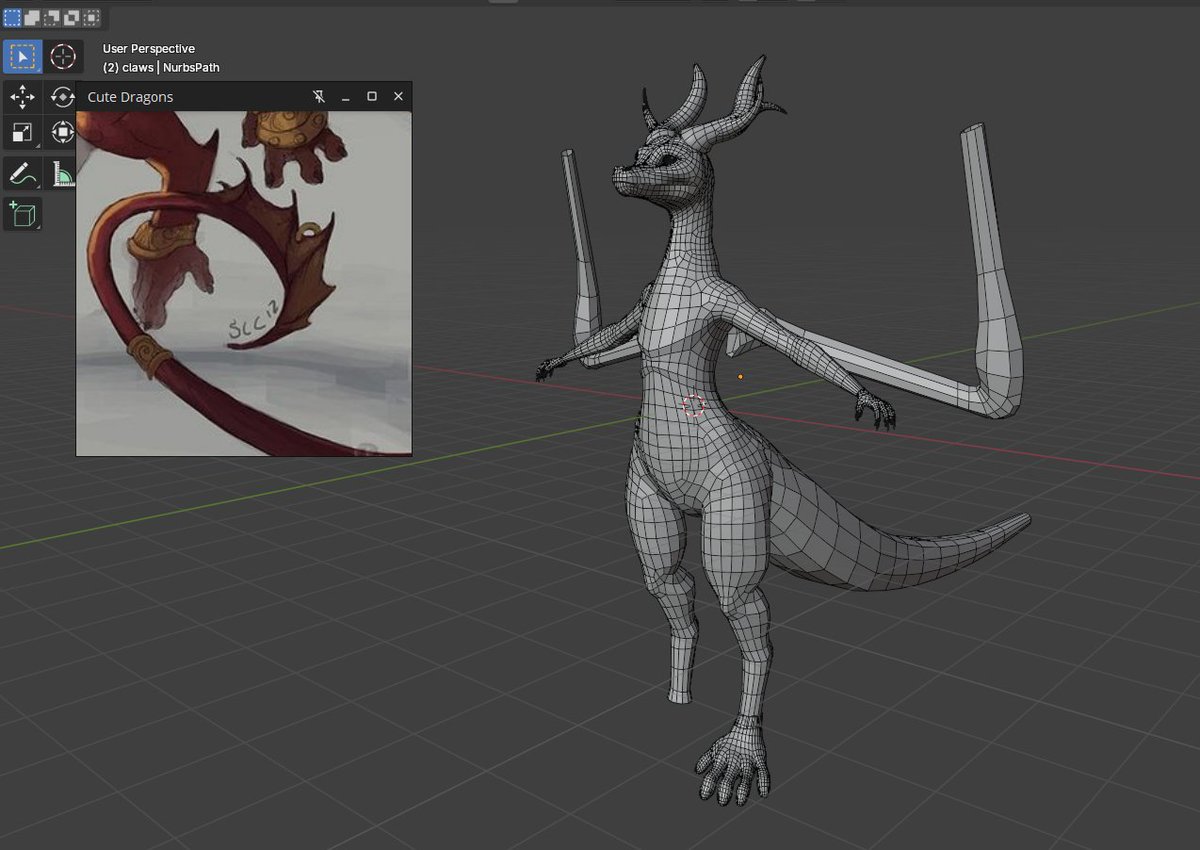
Task: Click the 3D cursor on dragon belly
Action: [x=694, y=405]
